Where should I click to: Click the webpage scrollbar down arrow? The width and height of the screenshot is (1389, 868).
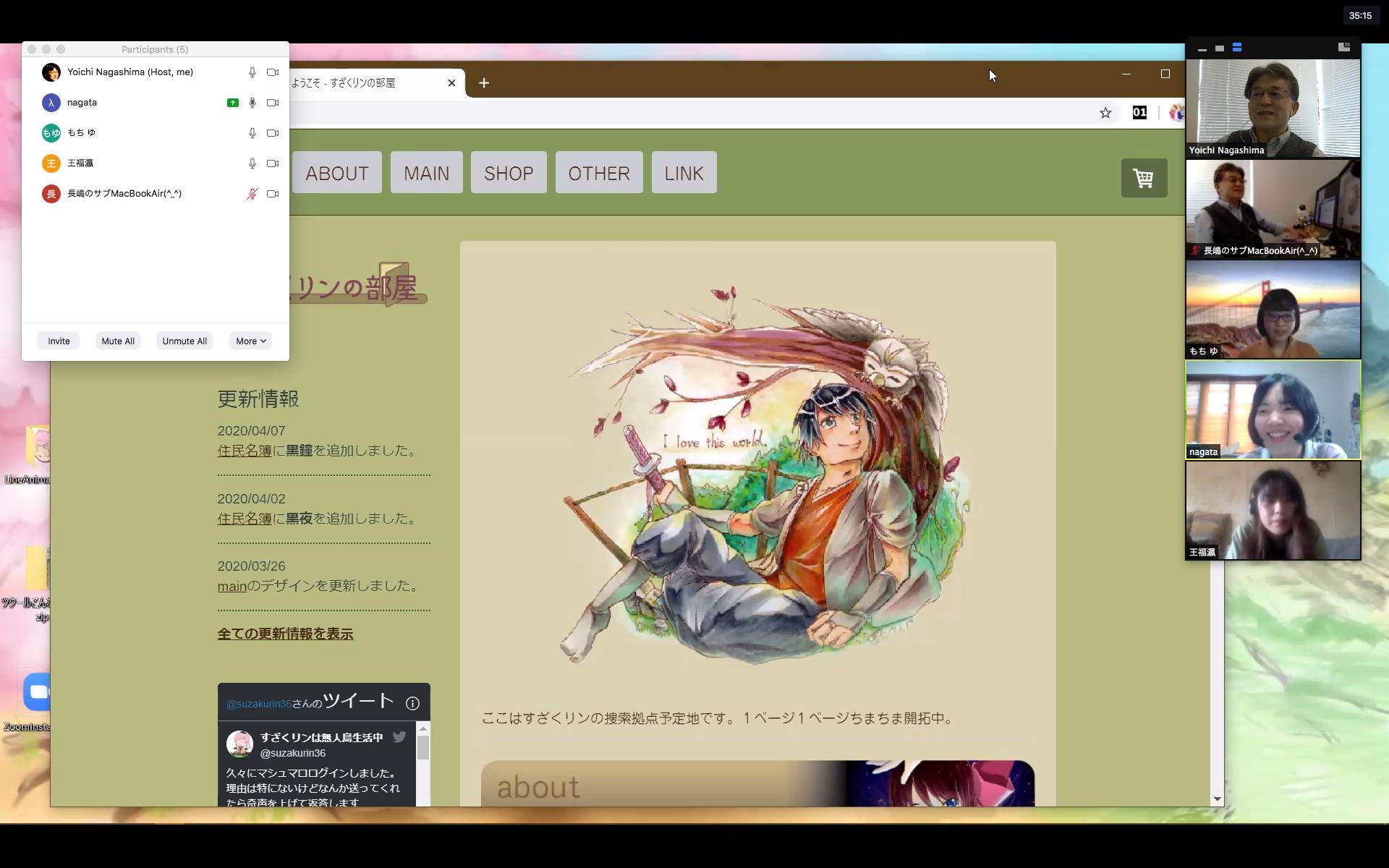coord(1217,799)
